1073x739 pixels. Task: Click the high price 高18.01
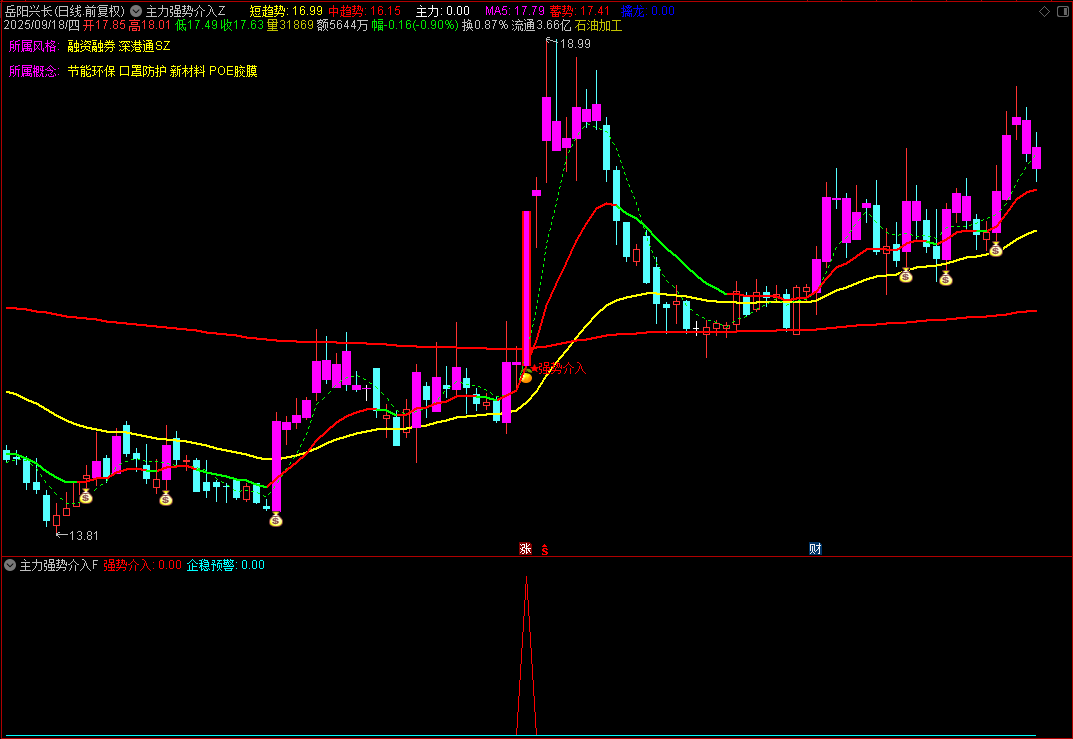click(x=150, y=25)
